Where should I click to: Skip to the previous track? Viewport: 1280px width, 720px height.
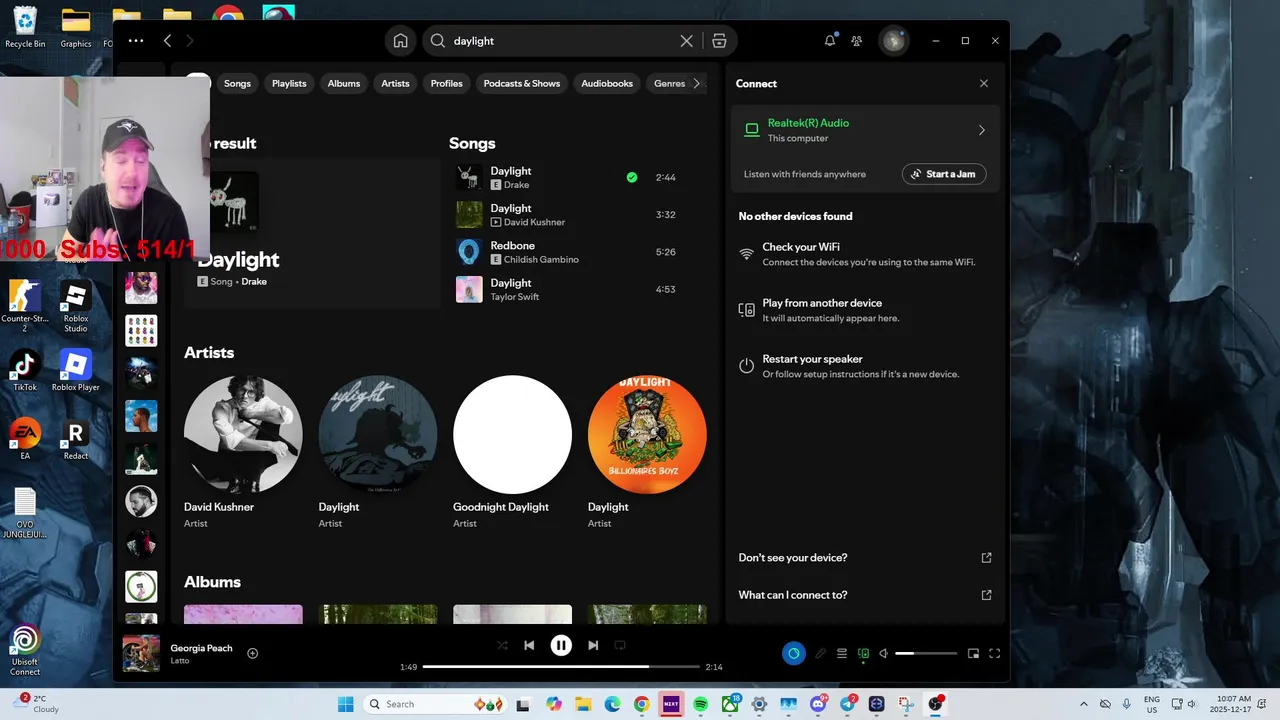tap(529, 646)
